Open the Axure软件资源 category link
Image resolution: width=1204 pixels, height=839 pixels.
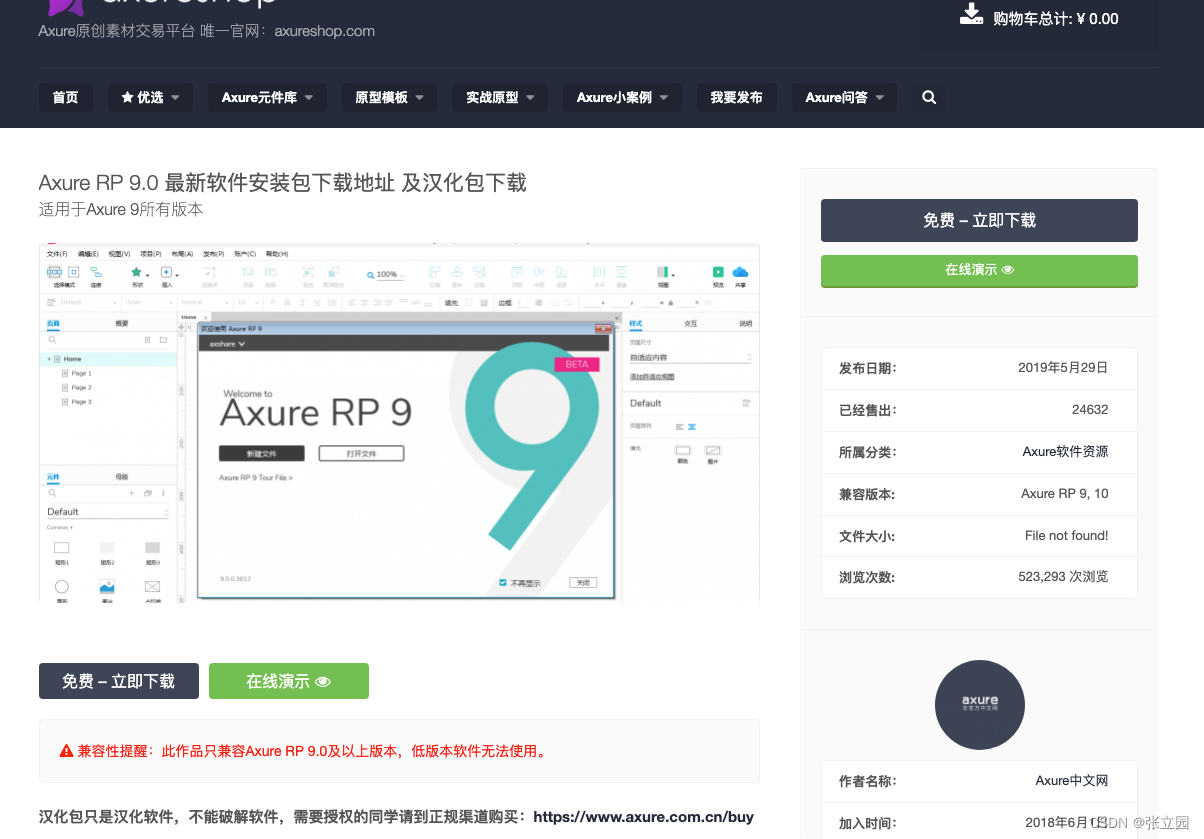[1065, 451]
